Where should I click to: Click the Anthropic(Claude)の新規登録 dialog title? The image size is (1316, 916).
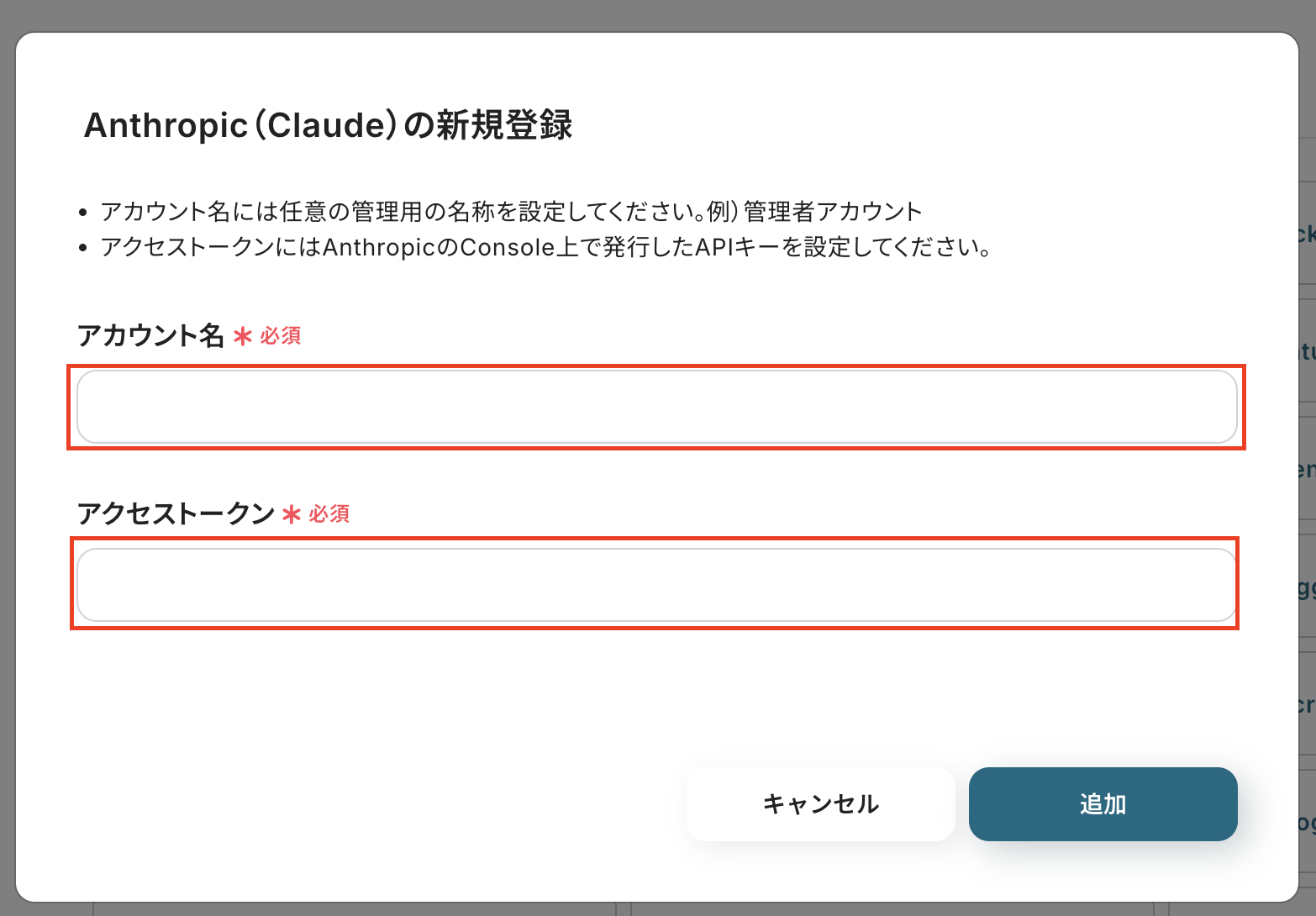pyautogui.click(x=328, y=125)
